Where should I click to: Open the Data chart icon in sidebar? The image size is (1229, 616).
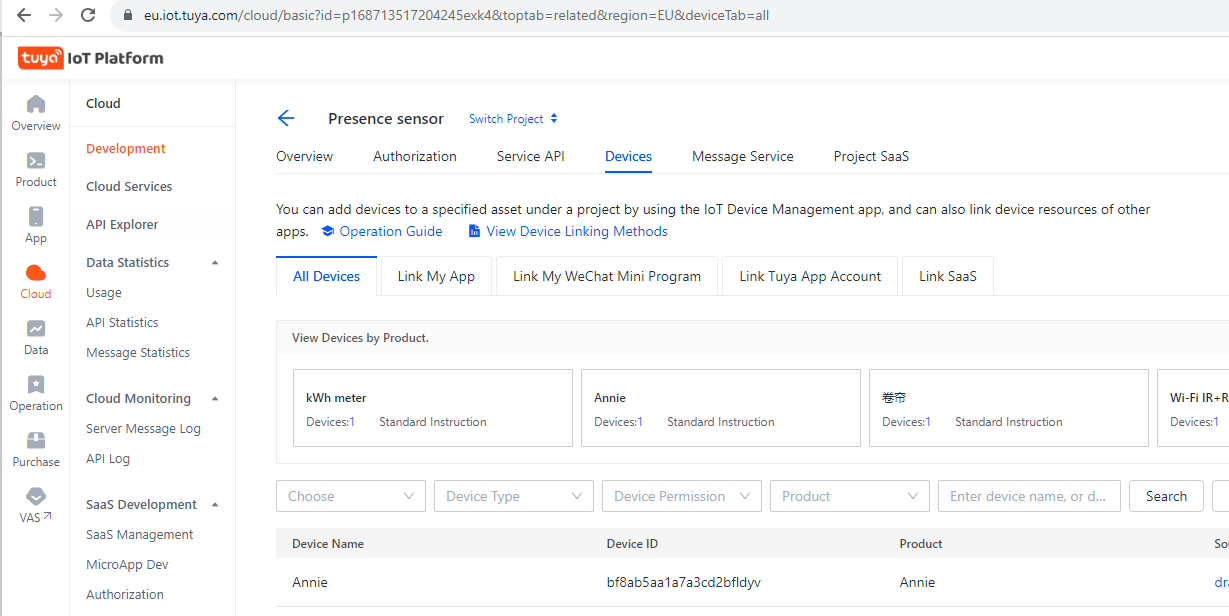36,328
